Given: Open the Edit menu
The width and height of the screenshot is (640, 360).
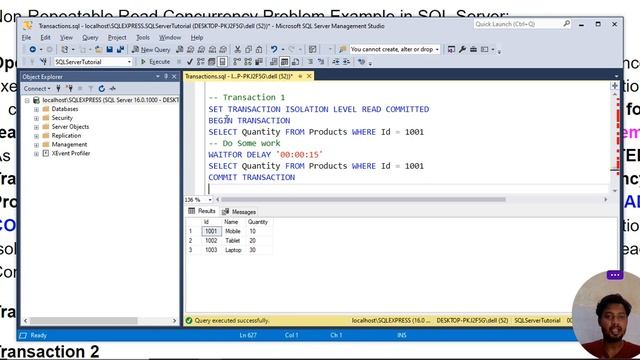Looking at the screenshot, I should [x=45, y=37].
